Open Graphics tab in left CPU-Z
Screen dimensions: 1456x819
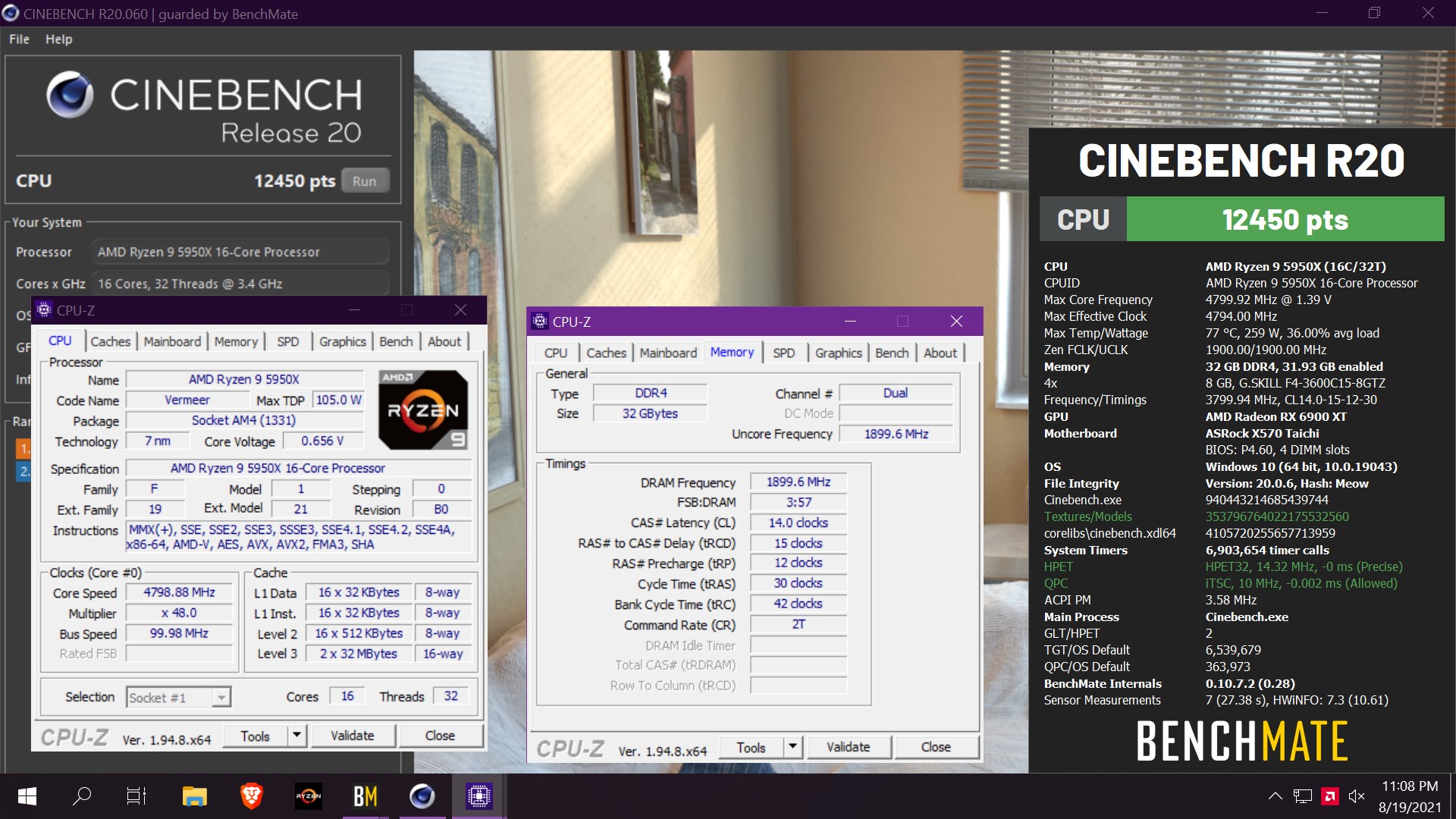coord(343,341)
